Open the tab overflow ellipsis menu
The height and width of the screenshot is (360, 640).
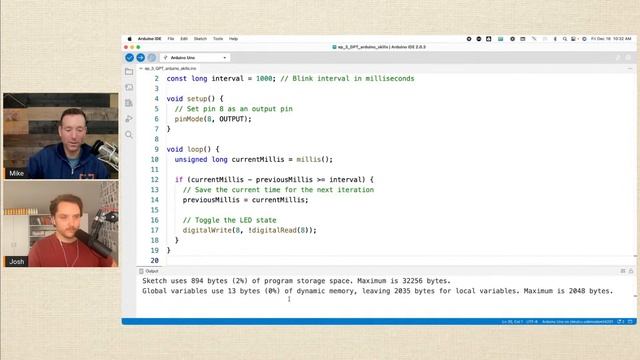coord(630,69)
